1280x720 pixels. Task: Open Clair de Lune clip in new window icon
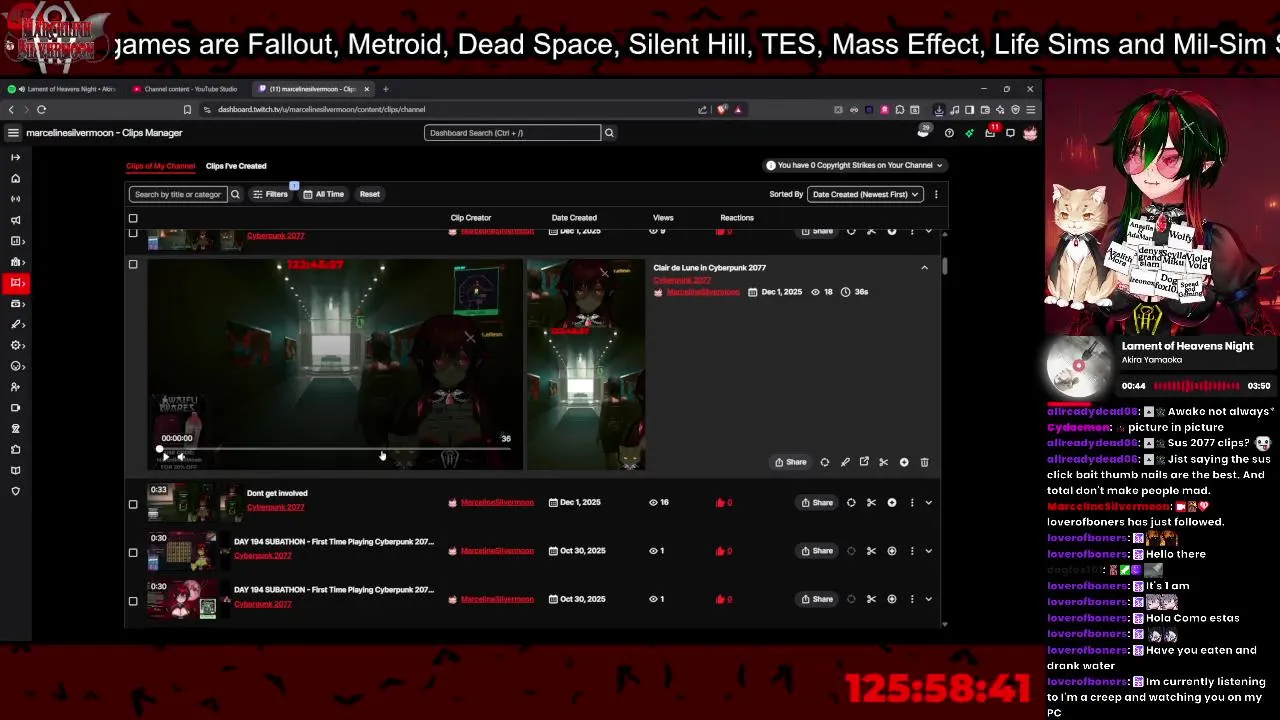click(x=864, y=462)
